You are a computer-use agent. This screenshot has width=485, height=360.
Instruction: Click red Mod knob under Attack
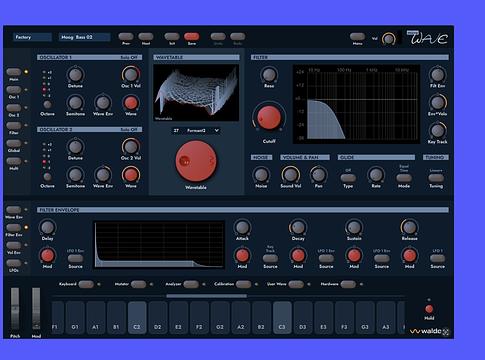click(242, 256)
